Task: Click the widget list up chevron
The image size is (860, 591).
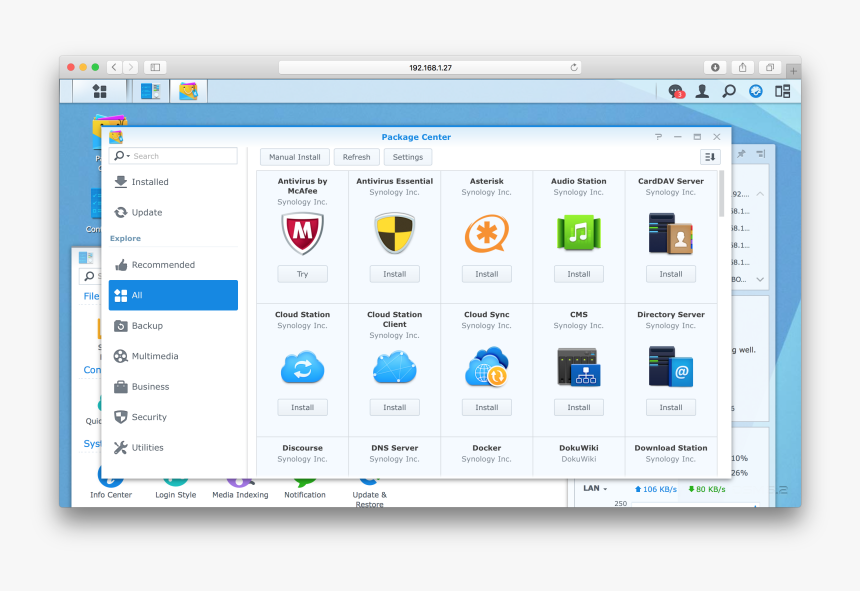Action: point(760,194)
